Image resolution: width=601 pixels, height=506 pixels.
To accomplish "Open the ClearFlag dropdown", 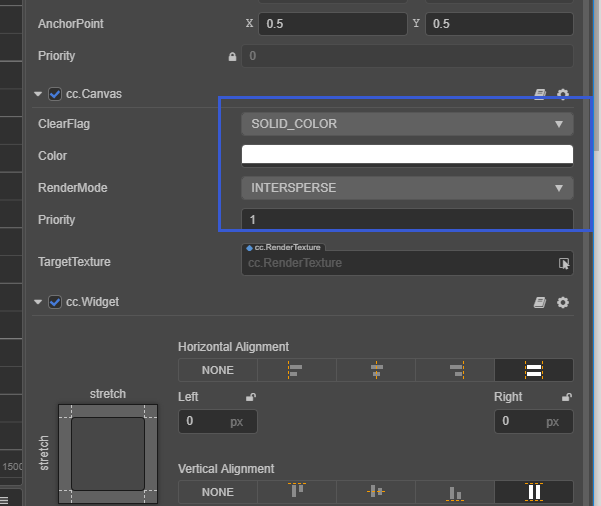I will tap(407, 124).
